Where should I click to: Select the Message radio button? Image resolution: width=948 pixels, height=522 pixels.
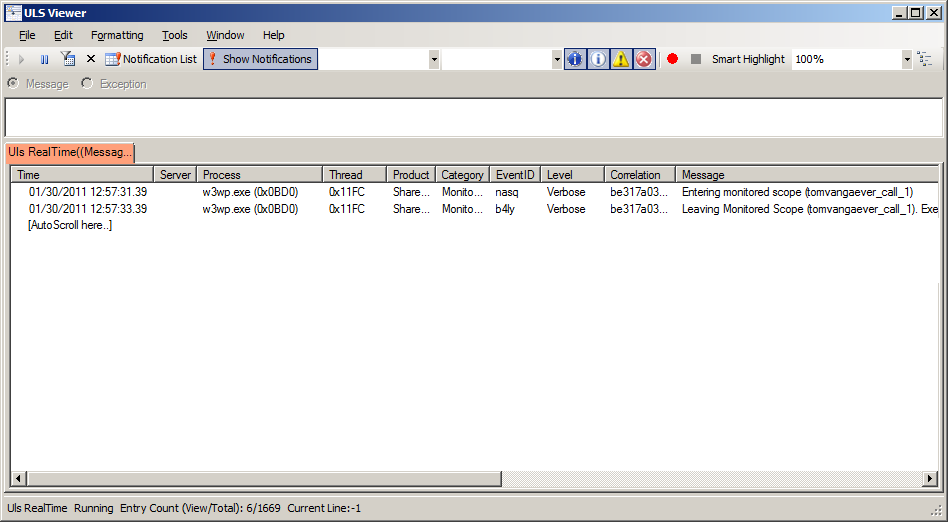[13, 83]
